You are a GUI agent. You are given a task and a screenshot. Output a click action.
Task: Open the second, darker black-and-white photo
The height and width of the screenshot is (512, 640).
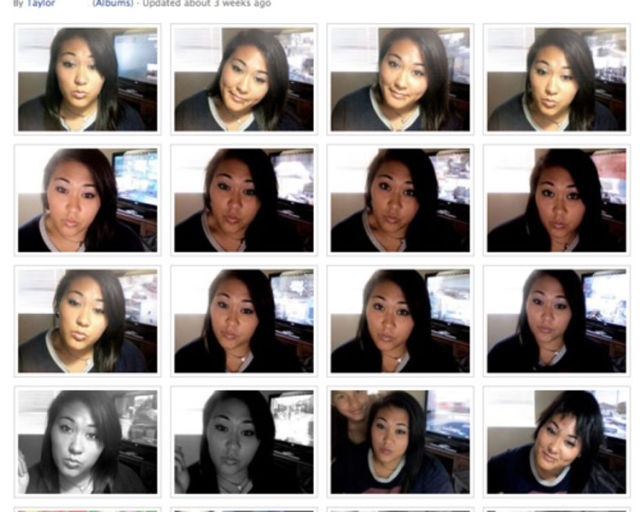point(244,442)
